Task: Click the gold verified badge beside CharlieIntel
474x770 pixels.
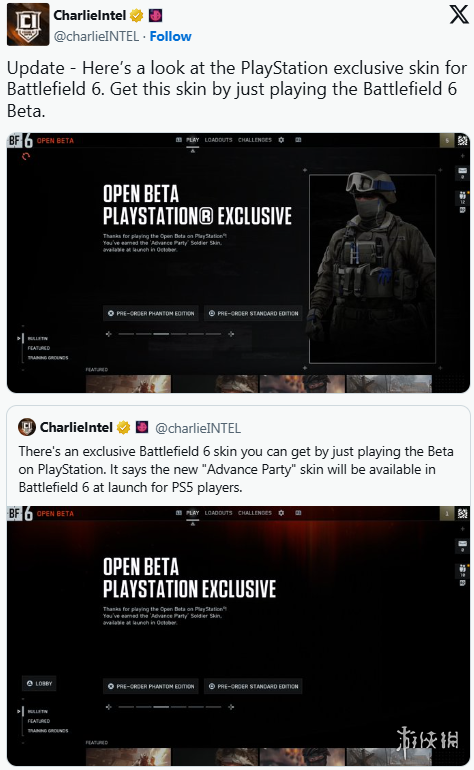Action: [137, 16]
